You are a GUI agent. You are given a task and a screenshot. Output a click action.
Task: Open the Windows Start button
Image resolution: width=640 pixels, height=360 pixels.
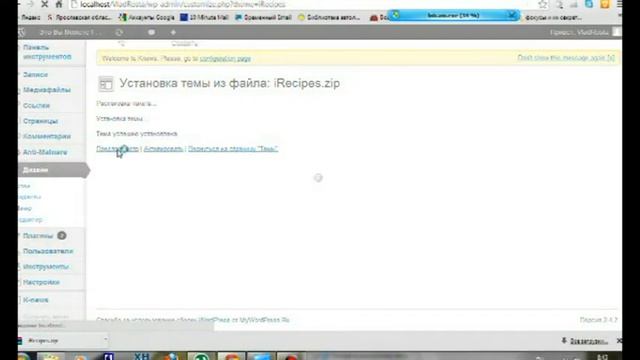click(x=24, y=356)
